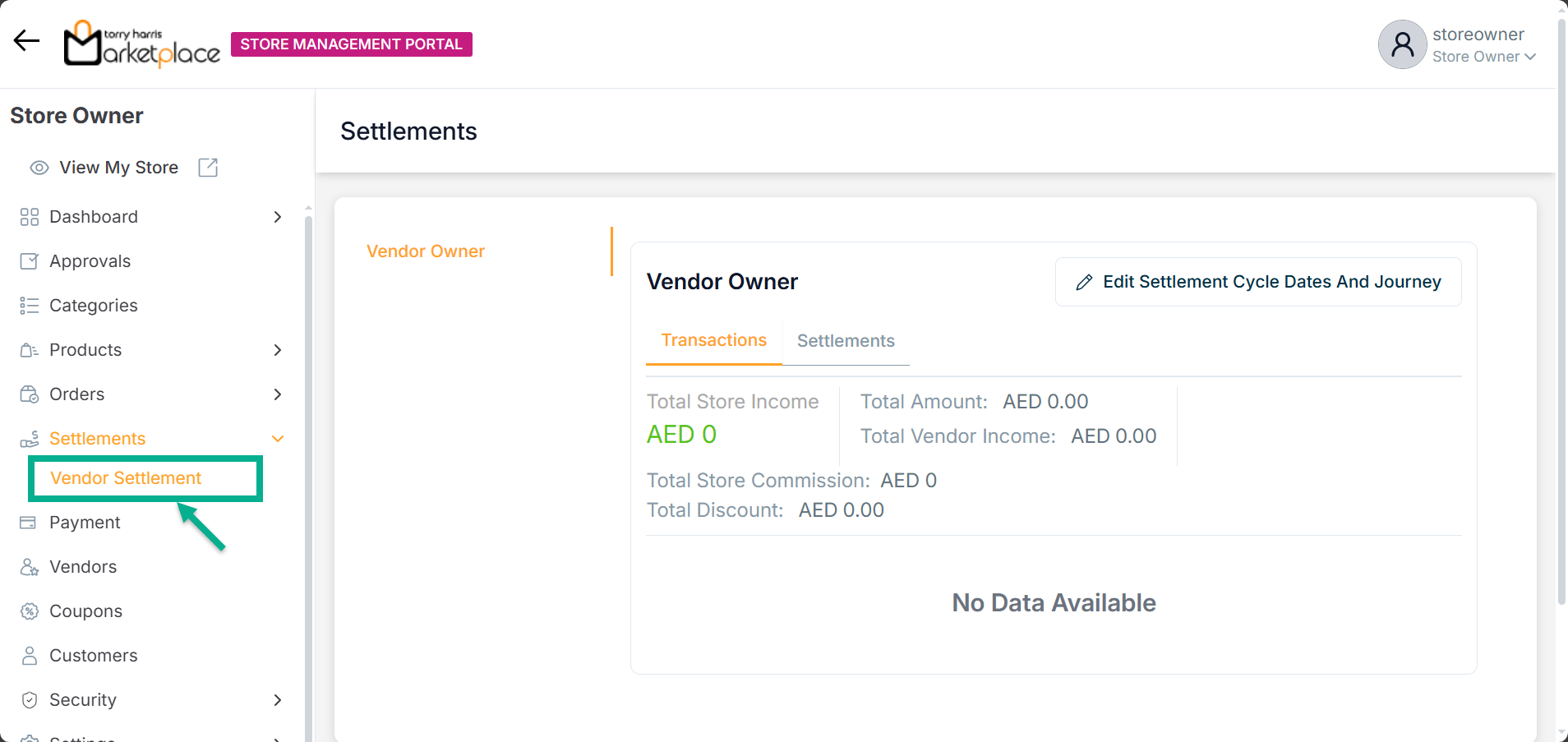Image resolution: width=1568 pixels, height=742 pixels.
Task: Click the Categories list icon
Action: pyautogui.click(x=30, y=306)
